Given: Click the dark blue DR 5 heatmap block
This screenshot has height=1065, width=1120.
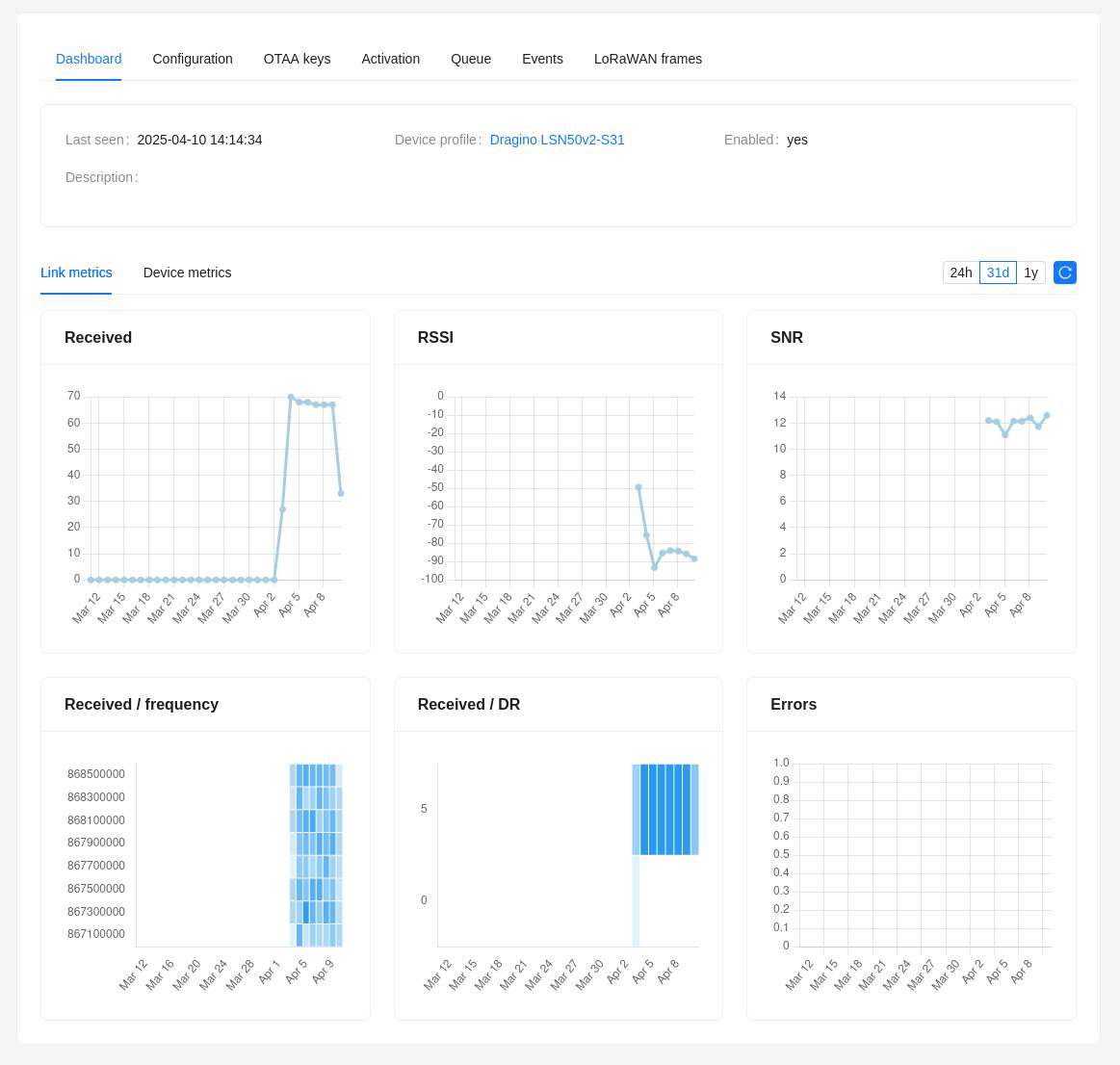Looking at the screenshot, I should (665, 809).
